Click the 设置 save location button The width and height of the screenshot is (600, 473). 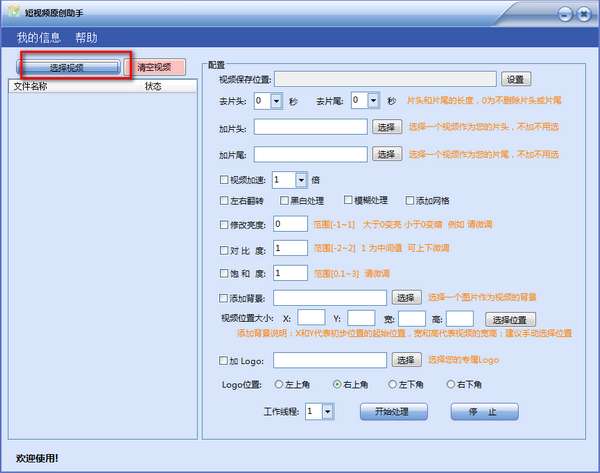(515, 79)
